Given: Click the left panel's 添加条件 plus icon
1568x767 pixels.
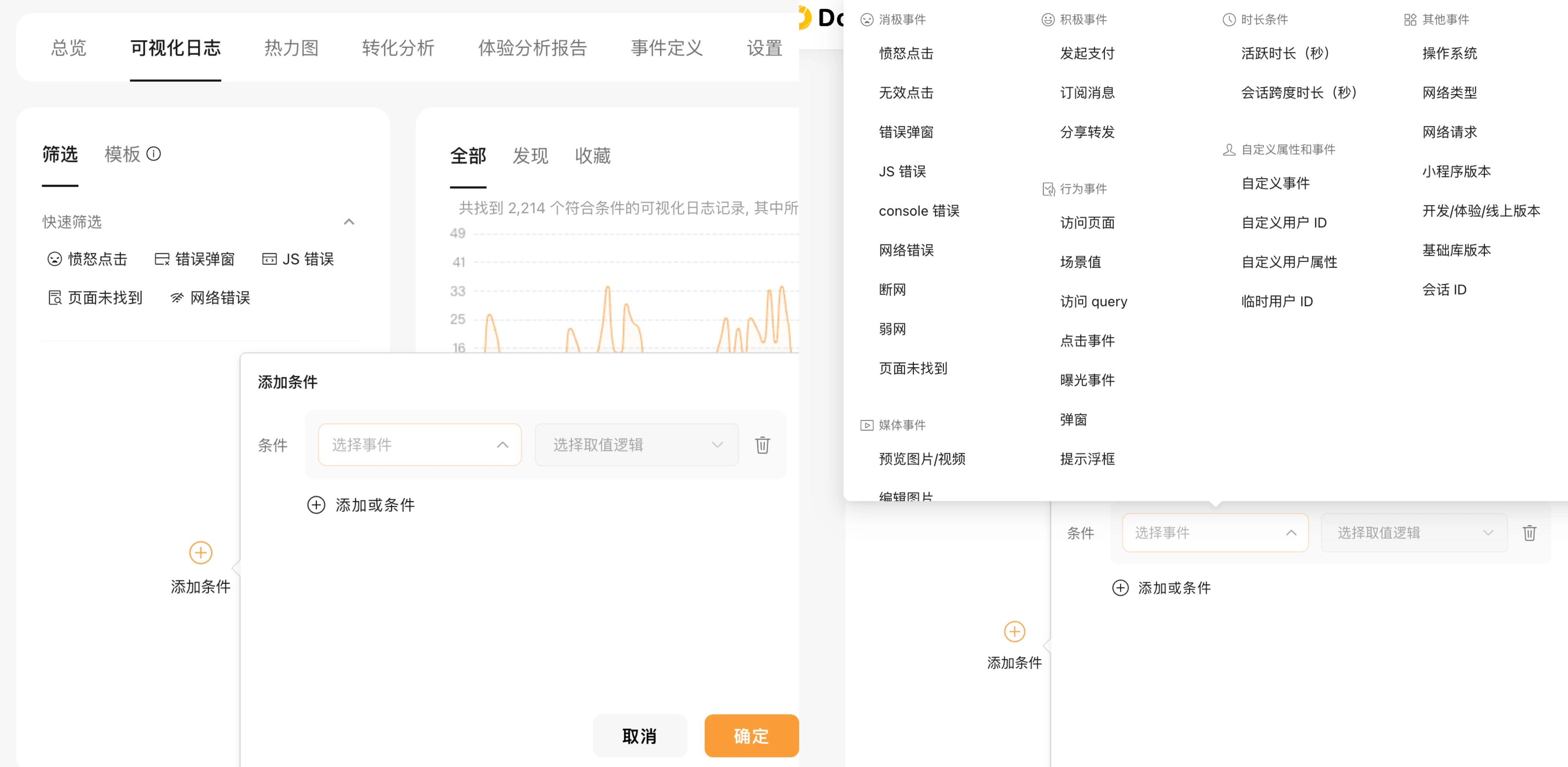Looking at the screenshot, I should pos(200,553).
